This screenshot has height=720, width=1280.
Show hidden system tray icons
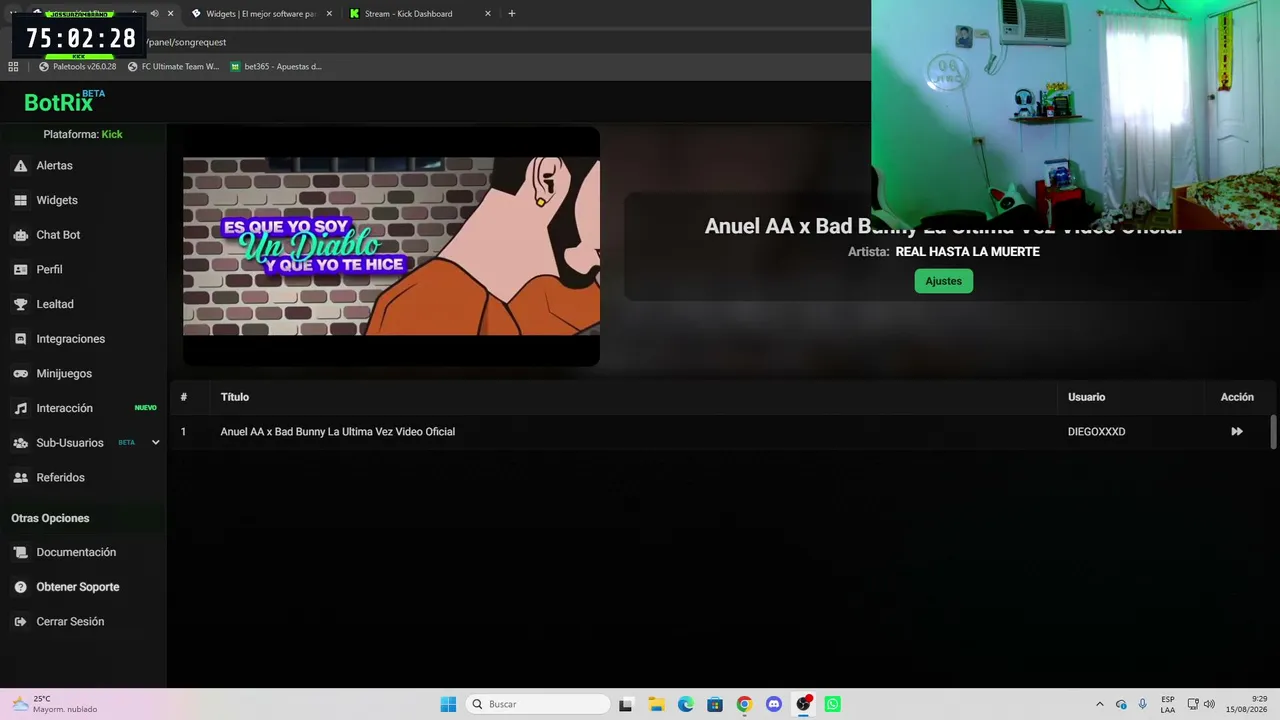[x=1100, y=704]
